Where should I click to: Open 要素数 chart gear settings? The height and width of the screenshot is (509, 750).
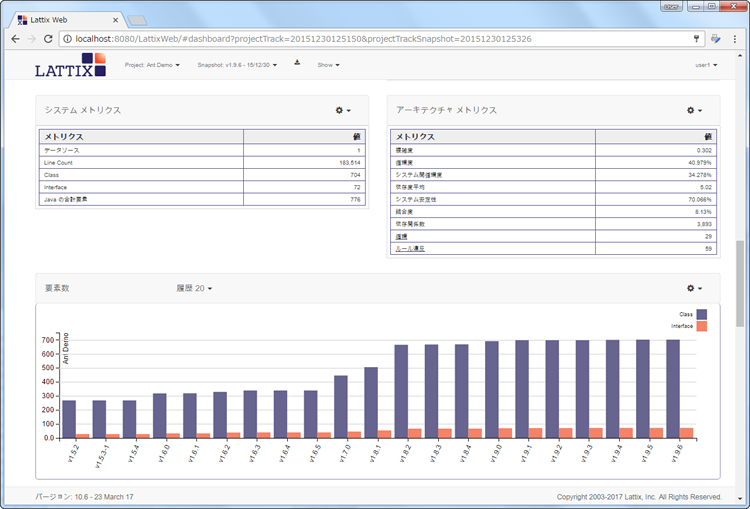(x=695, y=288)
